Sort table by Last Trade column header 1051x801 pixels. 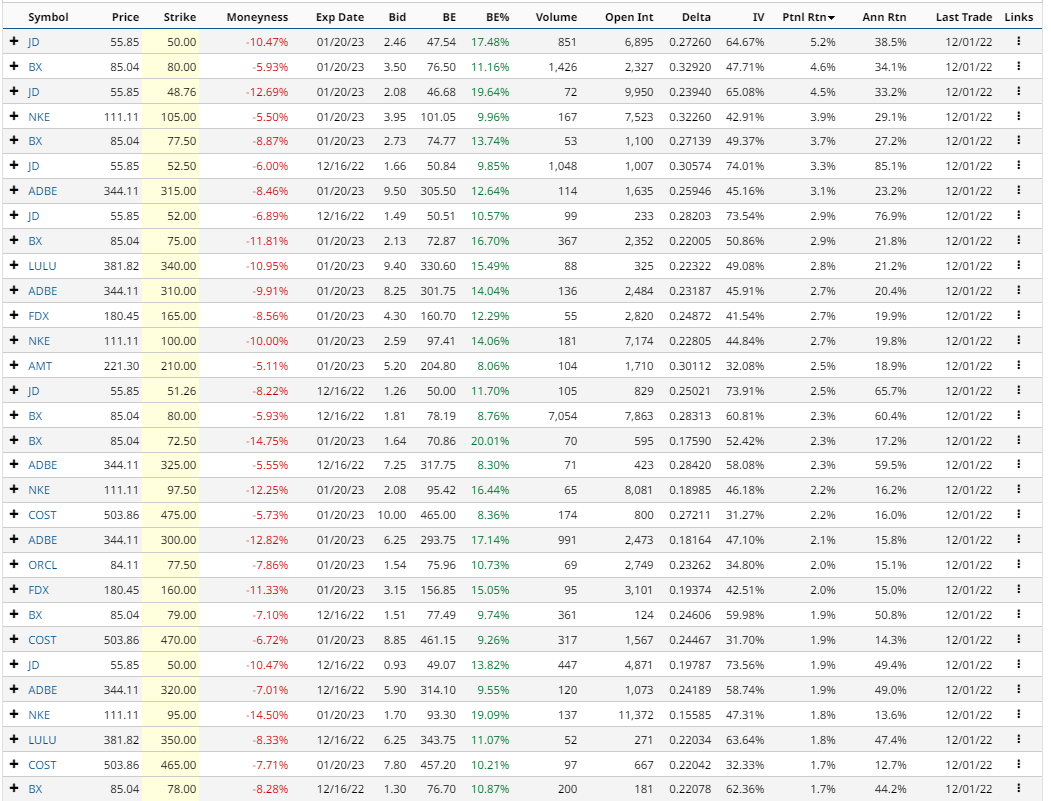(964, 17)
